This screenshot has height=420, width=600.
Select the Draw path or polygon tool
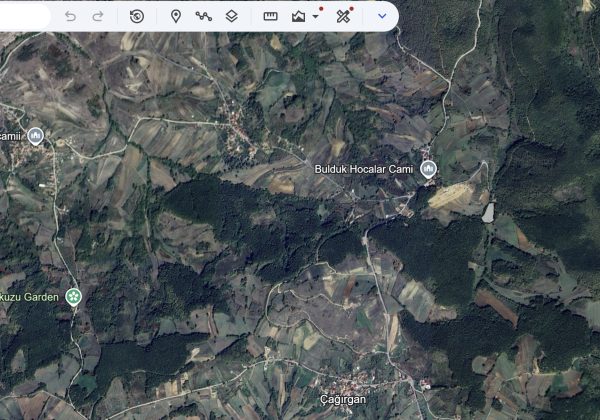click(x=204, y=16)
